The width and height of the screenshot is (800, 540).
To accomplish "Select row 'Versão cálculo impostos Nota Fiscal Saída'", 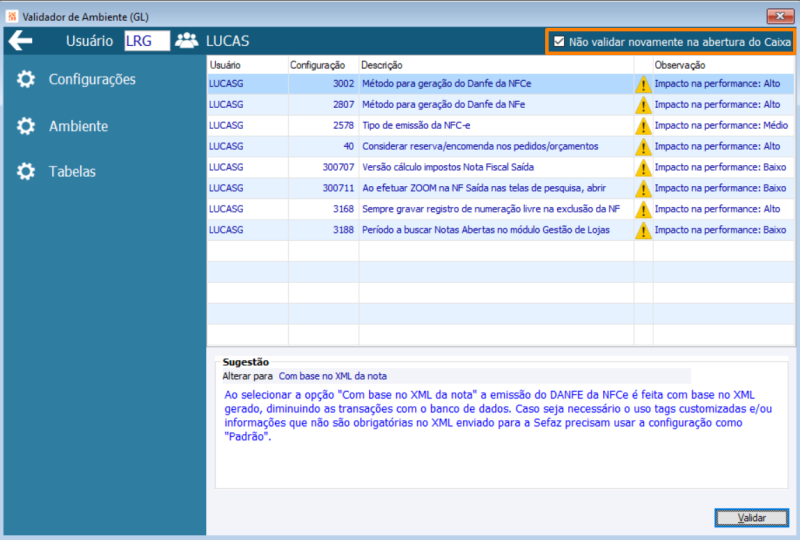I will coord(501,167).
